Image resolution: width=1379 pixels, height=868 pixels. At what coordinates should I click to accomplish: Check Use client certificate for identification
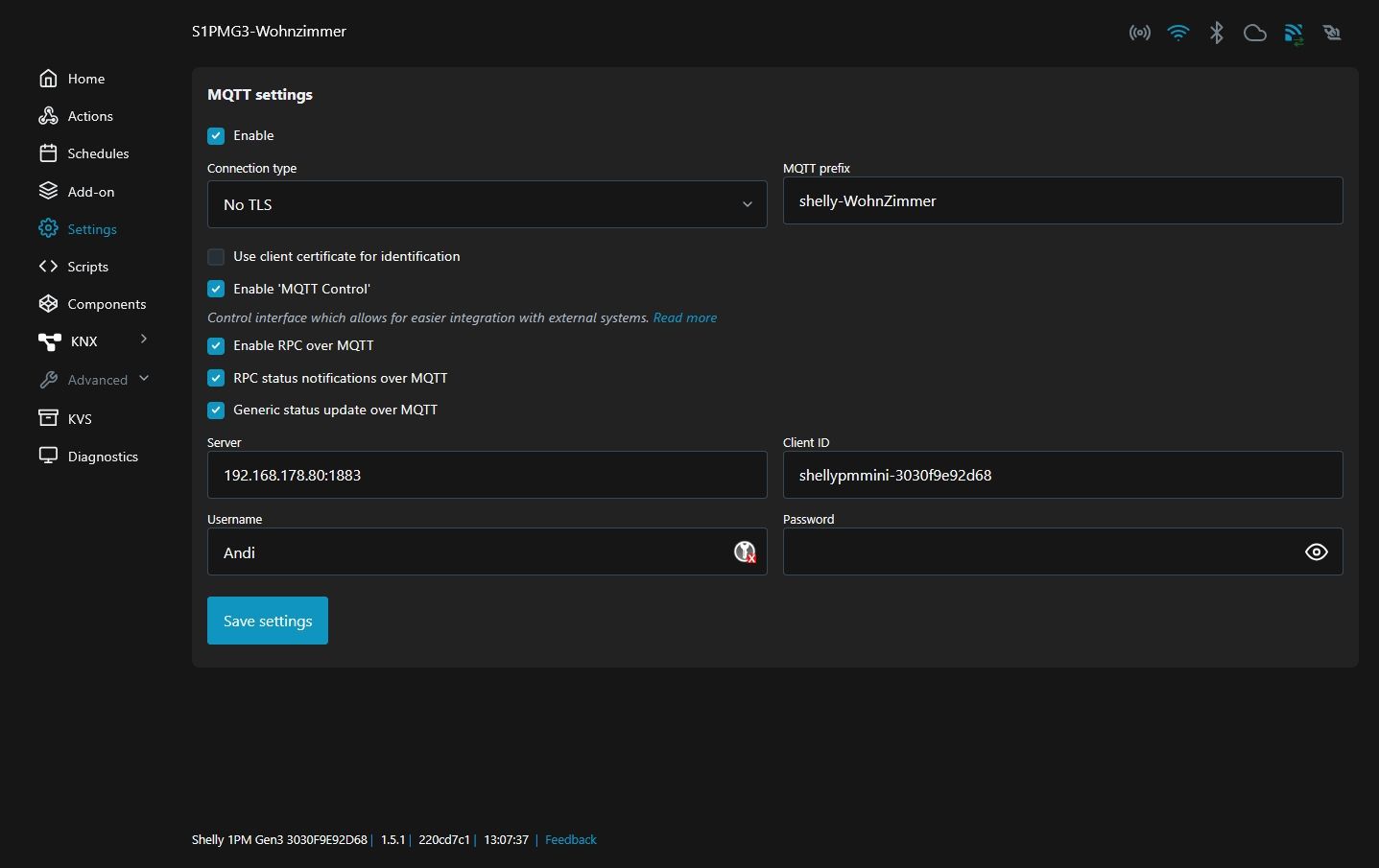[x=216, y=257]
